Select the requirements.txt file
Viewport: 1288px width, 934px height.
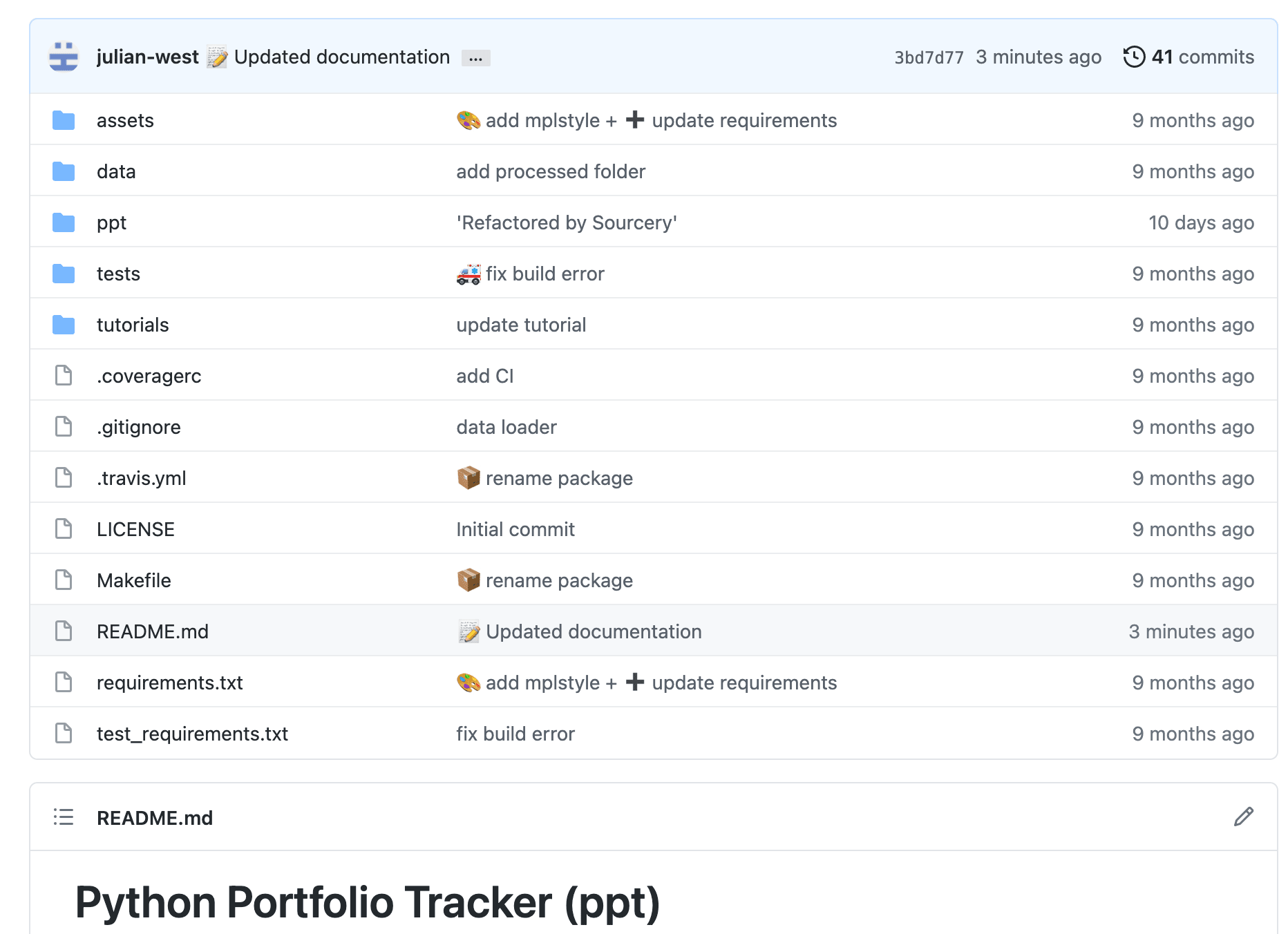pyautogui.click(x=169, y=682)
